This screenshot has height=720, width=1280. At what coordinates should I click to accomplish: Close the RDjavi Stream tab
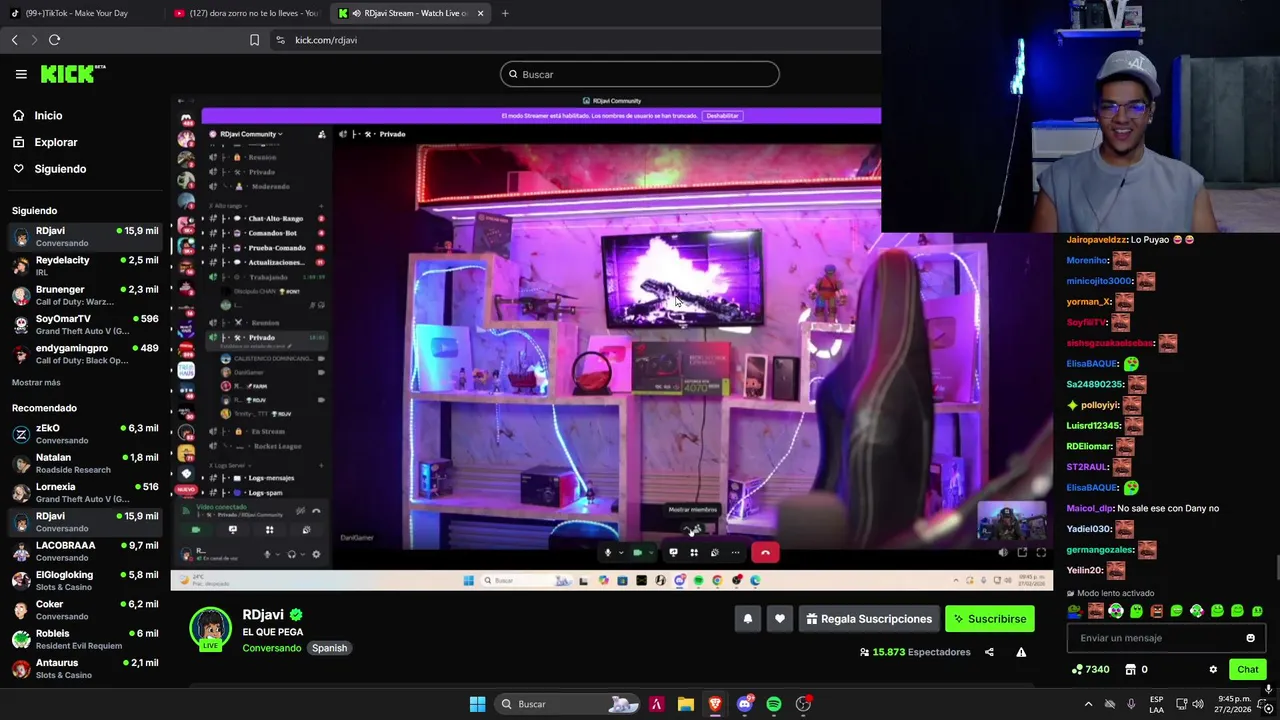point(480,13)
